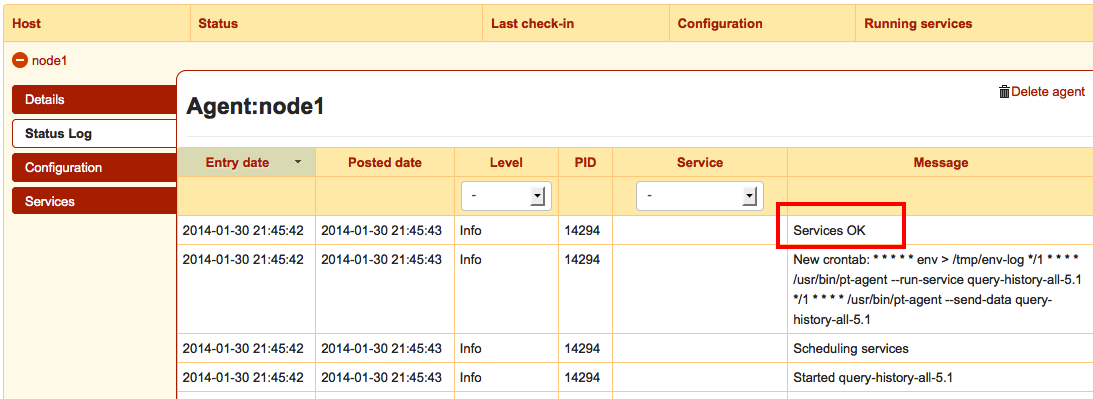Click the node1 host name
This screenshot has height=399, width=1093.
coord(49,61)
